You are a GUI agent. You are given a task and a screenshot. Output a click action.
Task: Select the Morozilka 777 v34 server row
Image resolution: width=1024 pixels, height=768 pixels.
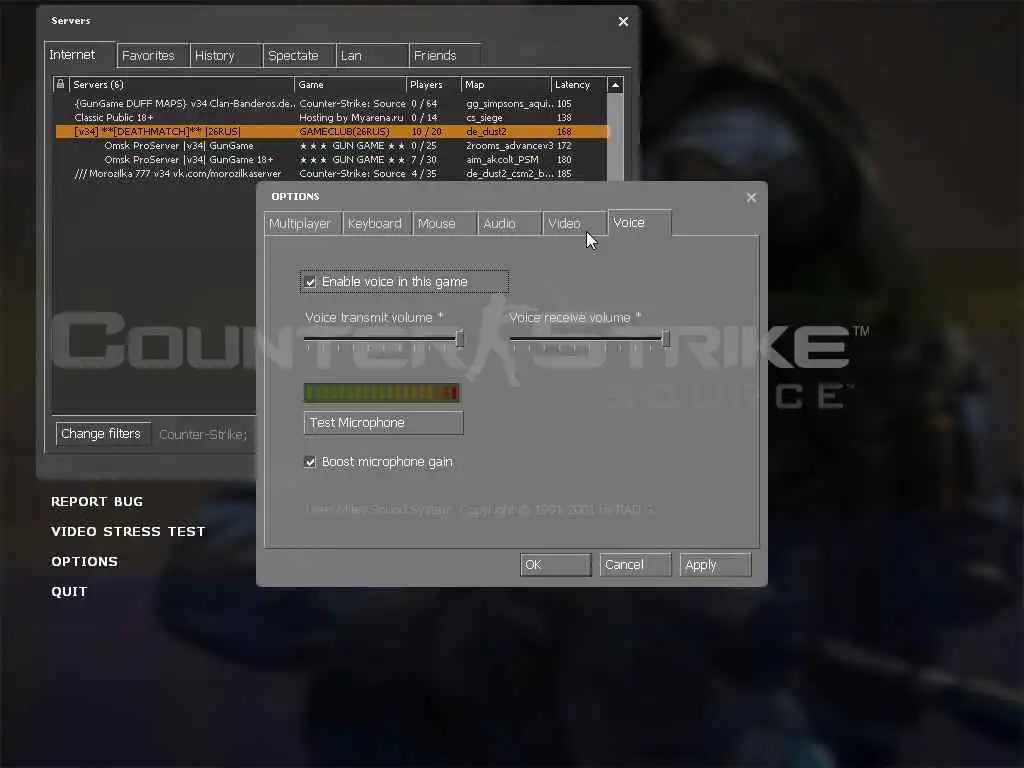(x=331, y=174)
